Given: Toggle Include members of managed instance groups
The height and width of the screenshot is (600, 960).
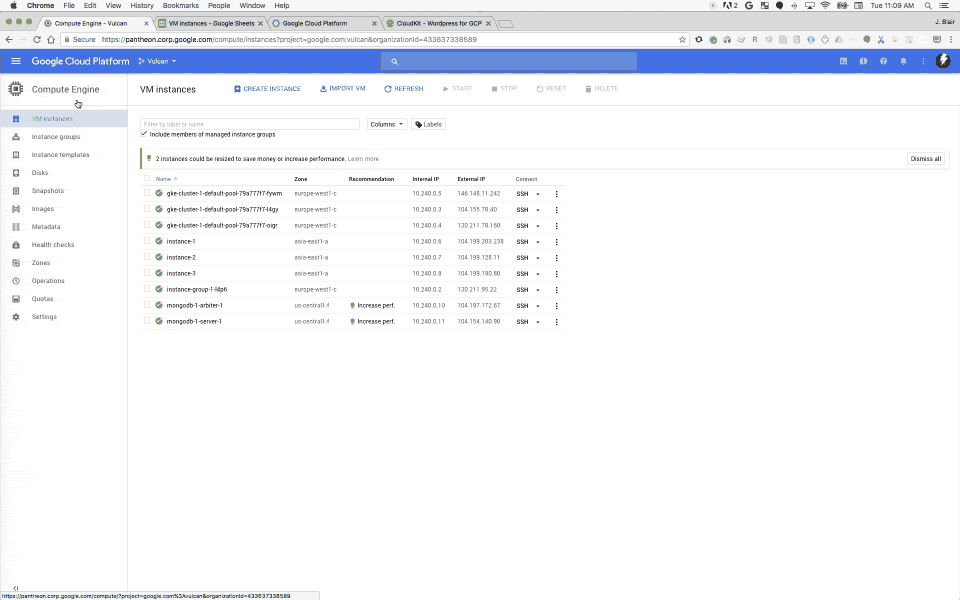Looking at the screenshot, I should (144, 134).
